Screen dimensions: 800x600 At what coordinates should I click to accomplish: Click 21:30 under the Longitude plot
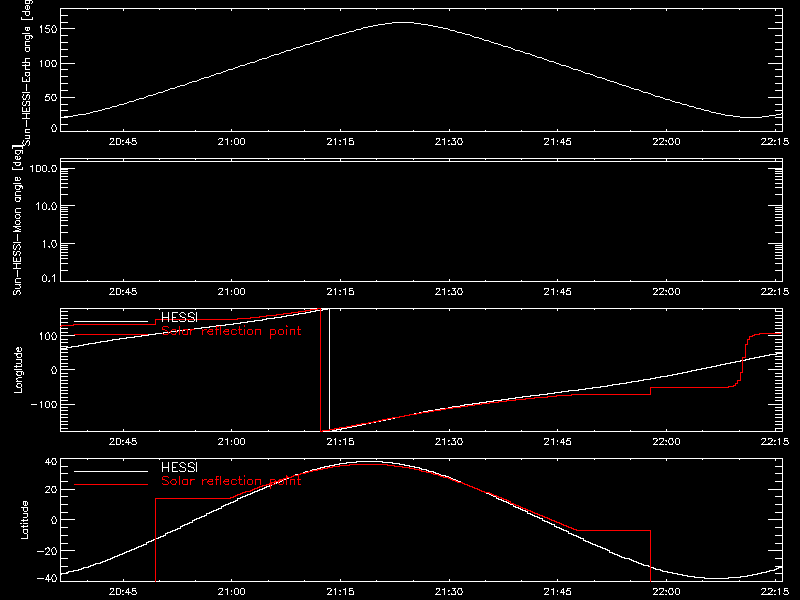point(449,442)
